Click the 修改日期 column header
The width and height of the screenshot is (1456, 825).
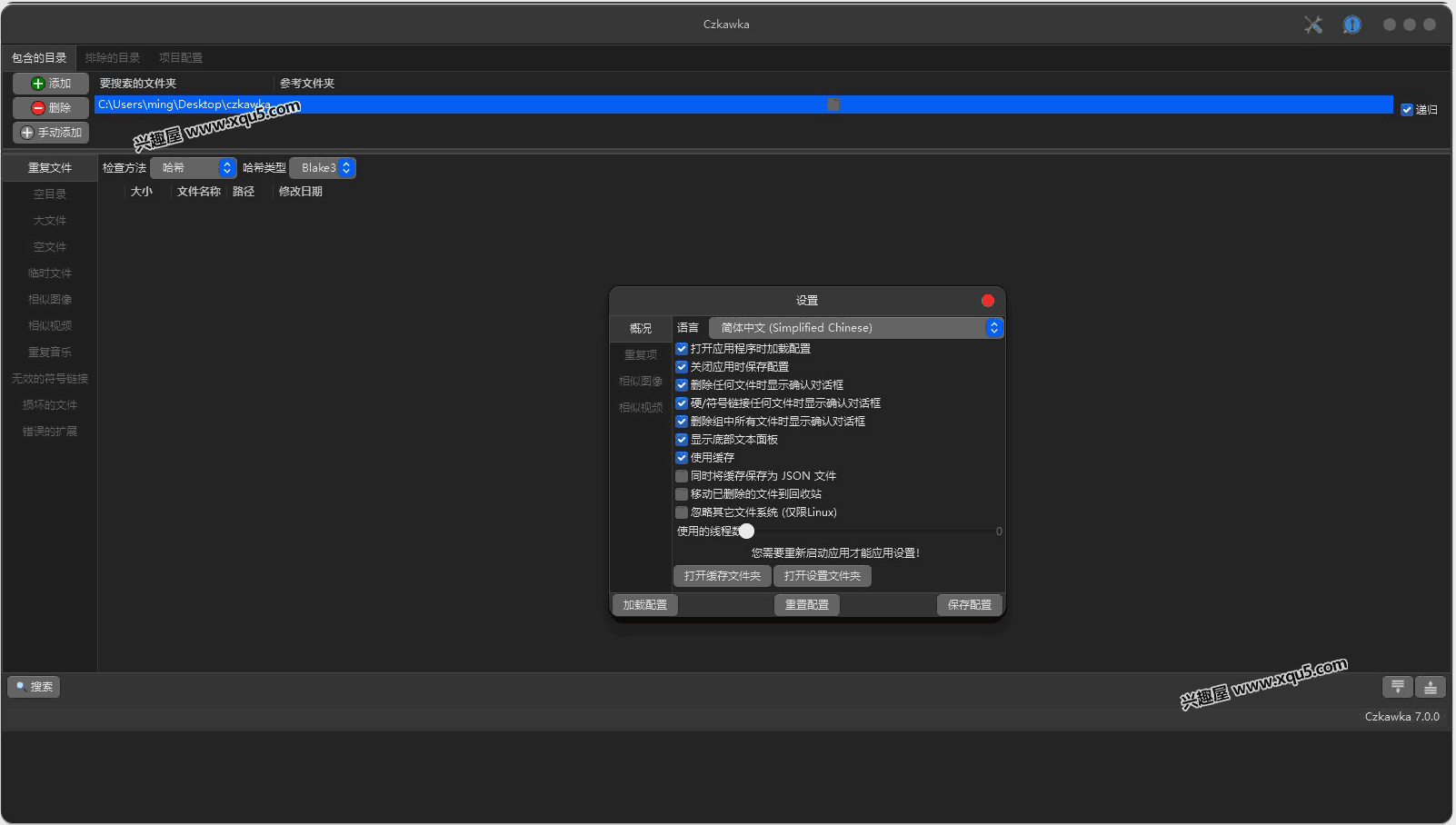click(301, 192)
